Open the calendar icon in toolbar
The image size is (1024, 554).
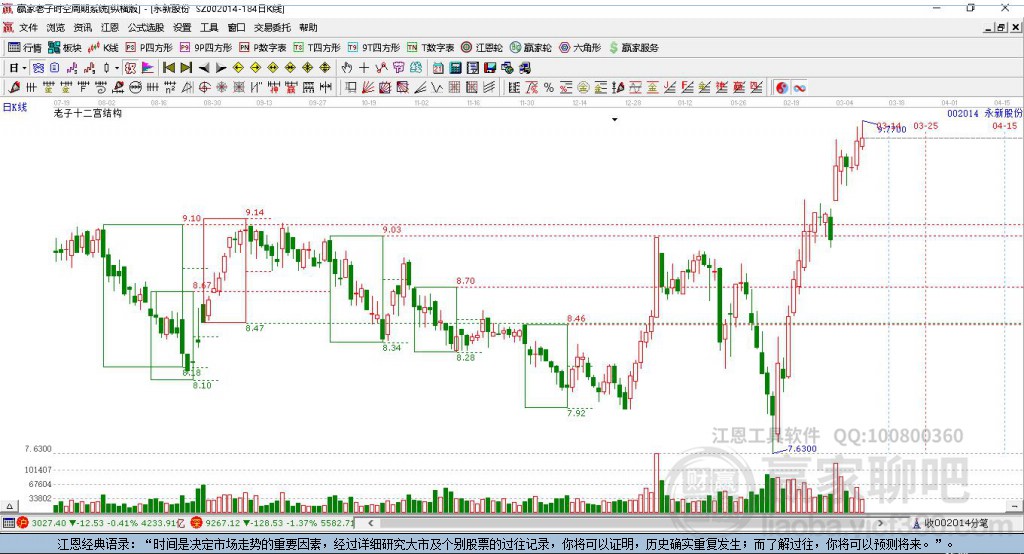438,67
